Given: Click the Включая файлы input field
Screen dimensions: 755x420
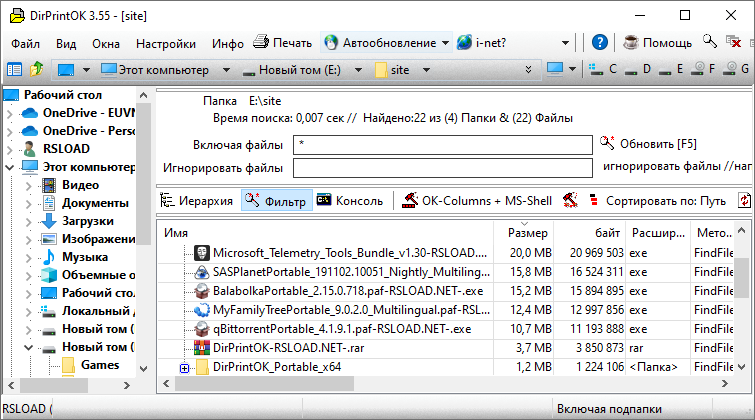Looking at the screenshot, I should tap(443, 145).
